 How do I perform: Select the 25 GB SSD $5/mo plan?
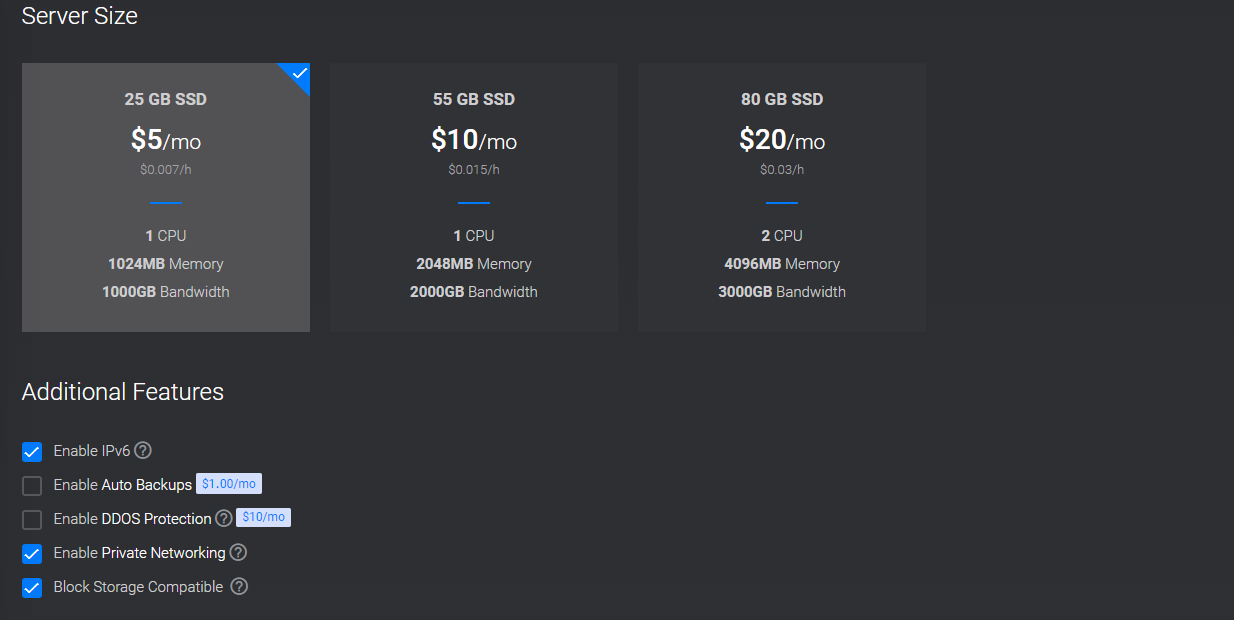[x=166, y=197]
